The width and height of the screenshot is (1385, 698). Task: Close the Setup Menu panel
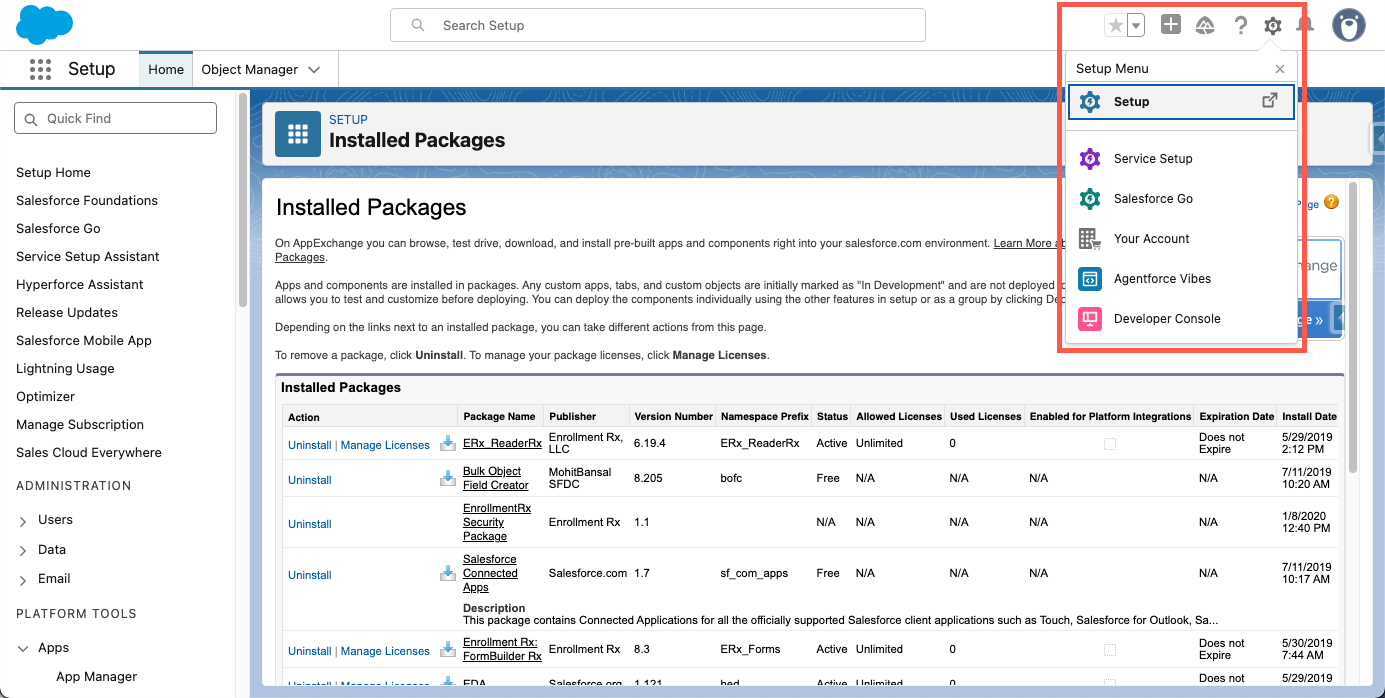coord(1279,69)
